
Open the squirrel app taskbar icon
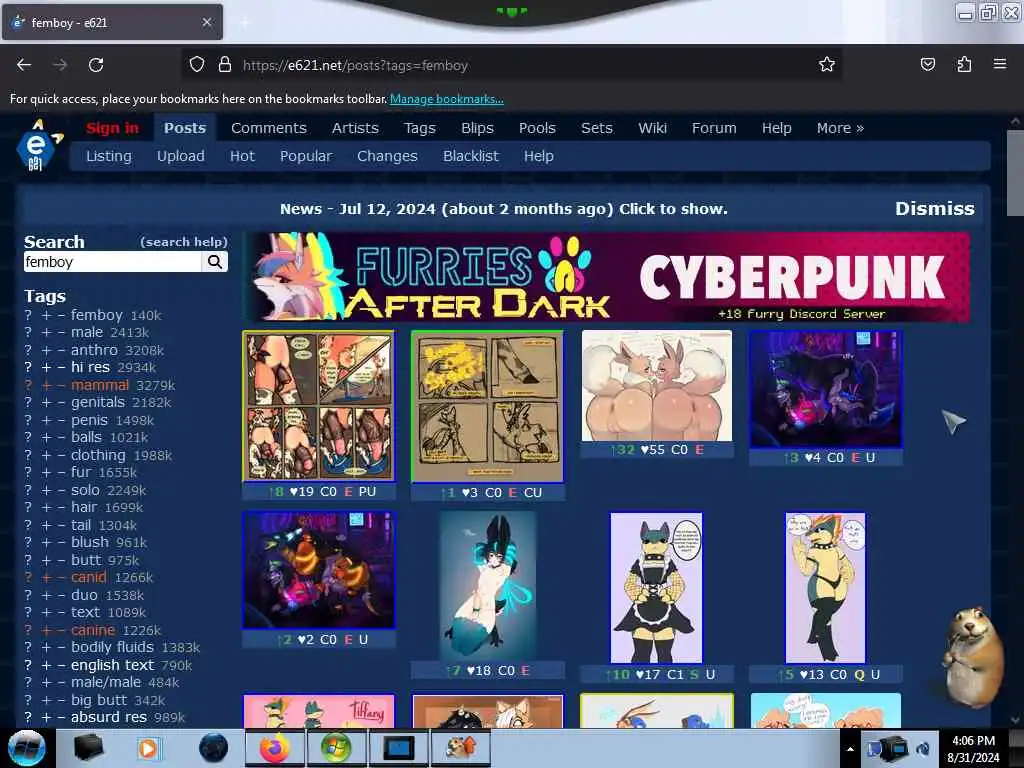[460, 748]
